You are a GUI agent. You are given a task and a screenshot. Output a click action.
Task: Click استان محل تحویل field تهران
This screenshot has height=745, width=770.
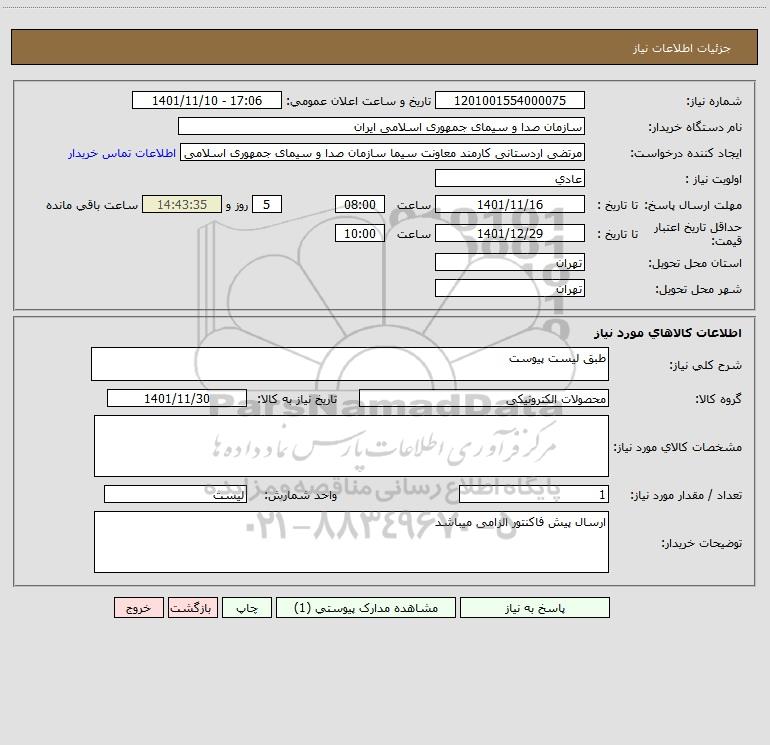[510, 262]
